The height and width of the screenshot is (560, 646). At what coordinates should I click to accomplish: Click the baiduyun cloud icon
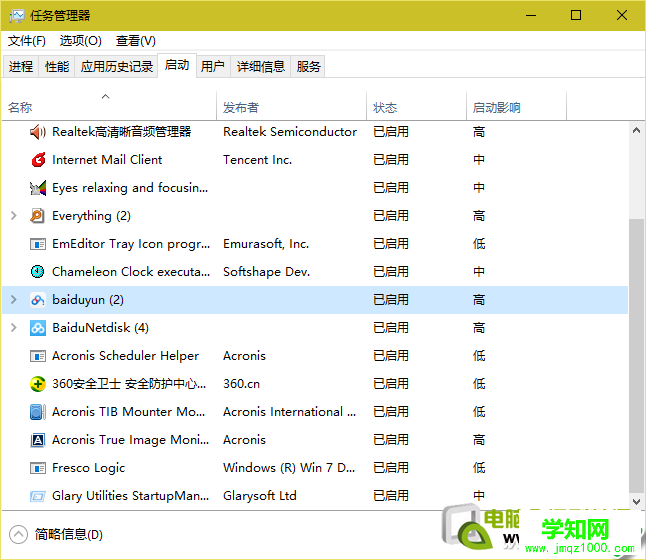coord(38,300)
